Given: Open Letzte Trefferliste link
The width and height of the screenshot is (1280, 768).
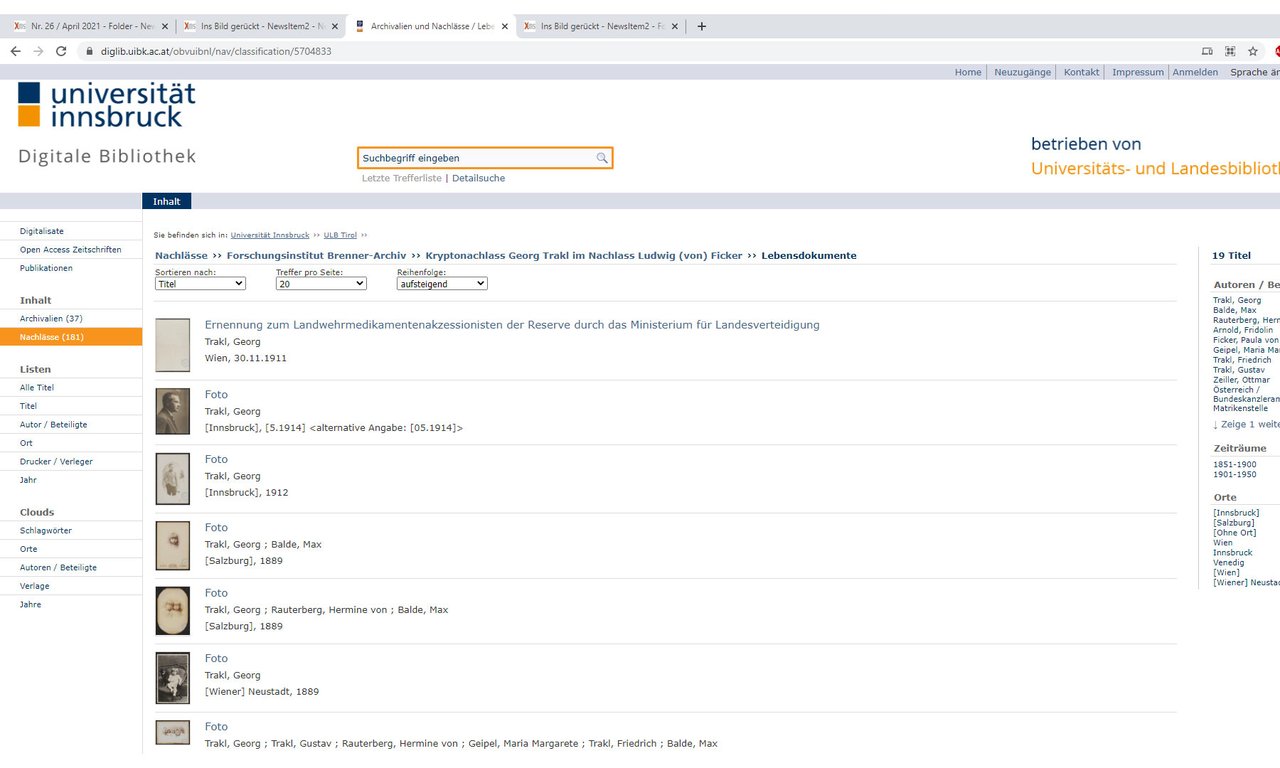Looking at the screenshot, I should click(x=401, y=178).
